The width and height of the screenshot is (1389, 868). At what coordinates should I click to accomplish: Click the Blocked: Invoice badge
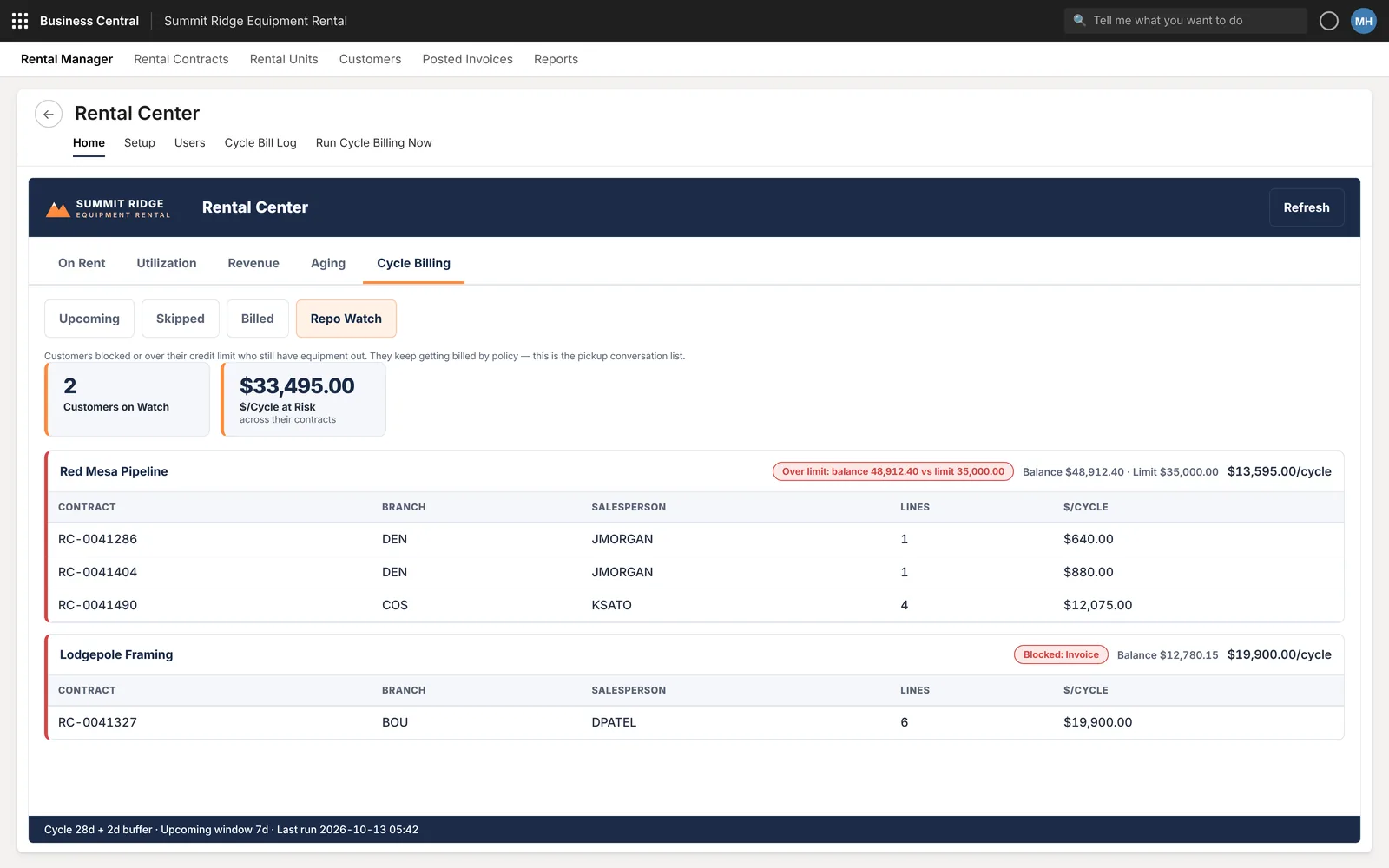[x=1061, y=654]
